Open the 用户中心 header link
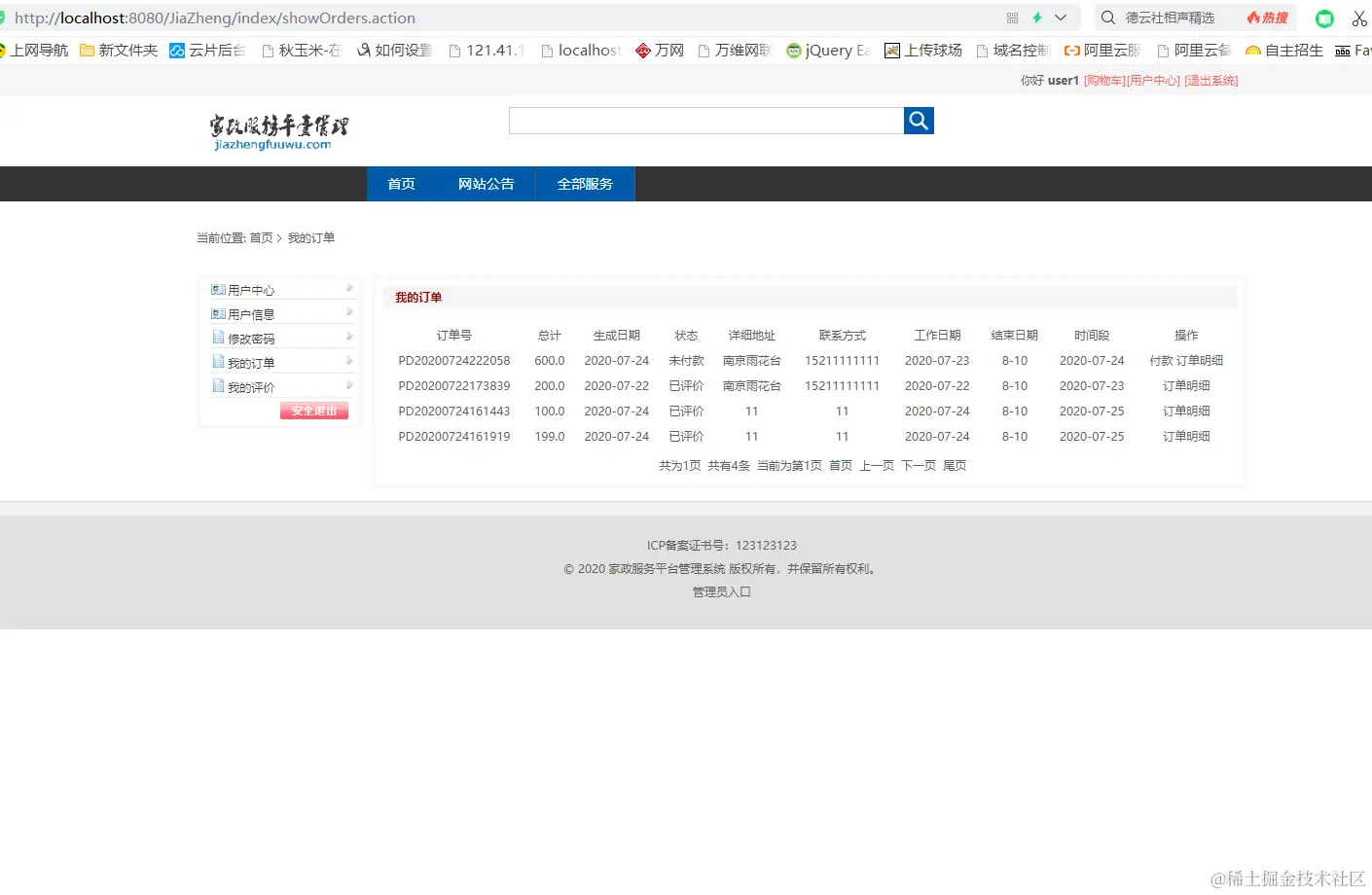This screenshot has width=1372, height=895. [1154, 81]
